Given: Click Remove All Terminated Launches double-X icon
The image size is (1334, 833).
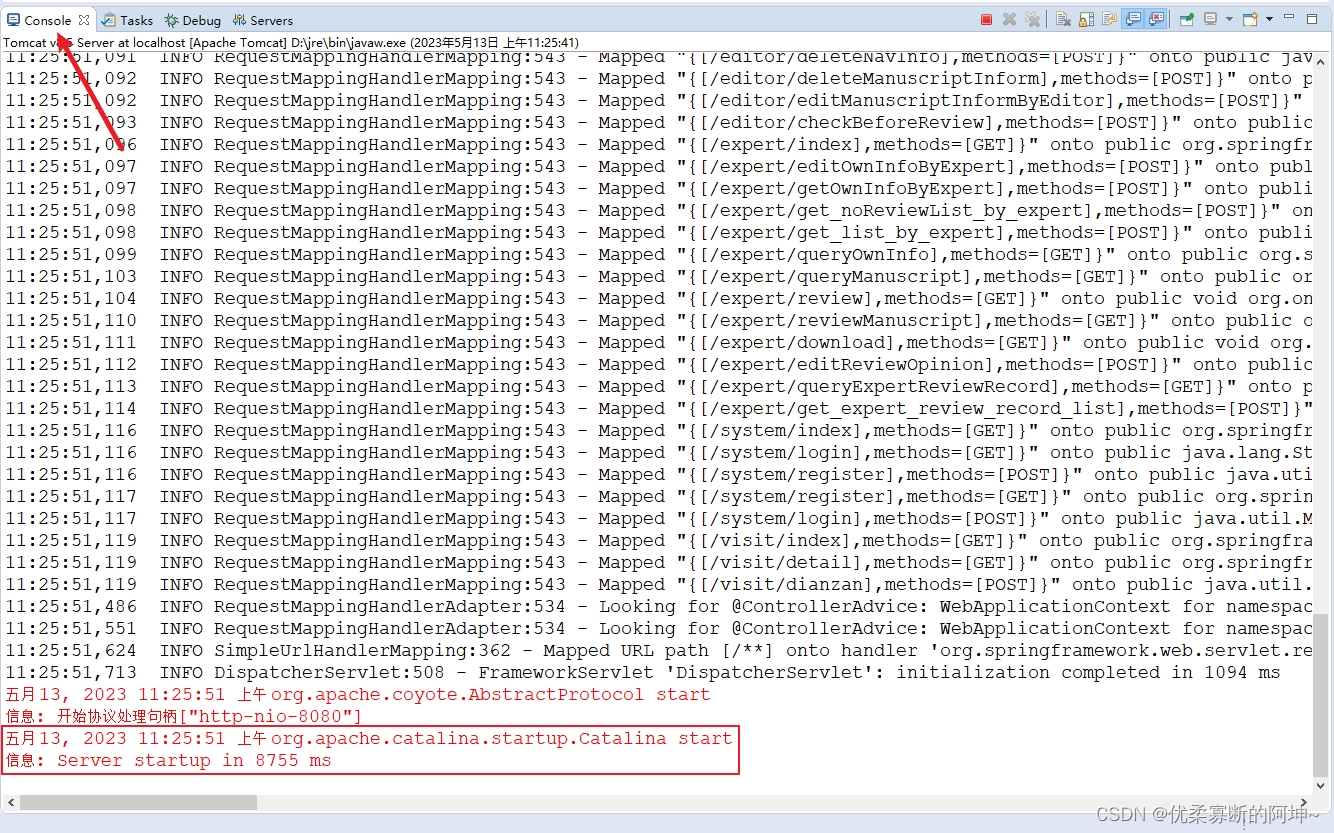Looking at the screenshot, I should tap(1033, 19).
